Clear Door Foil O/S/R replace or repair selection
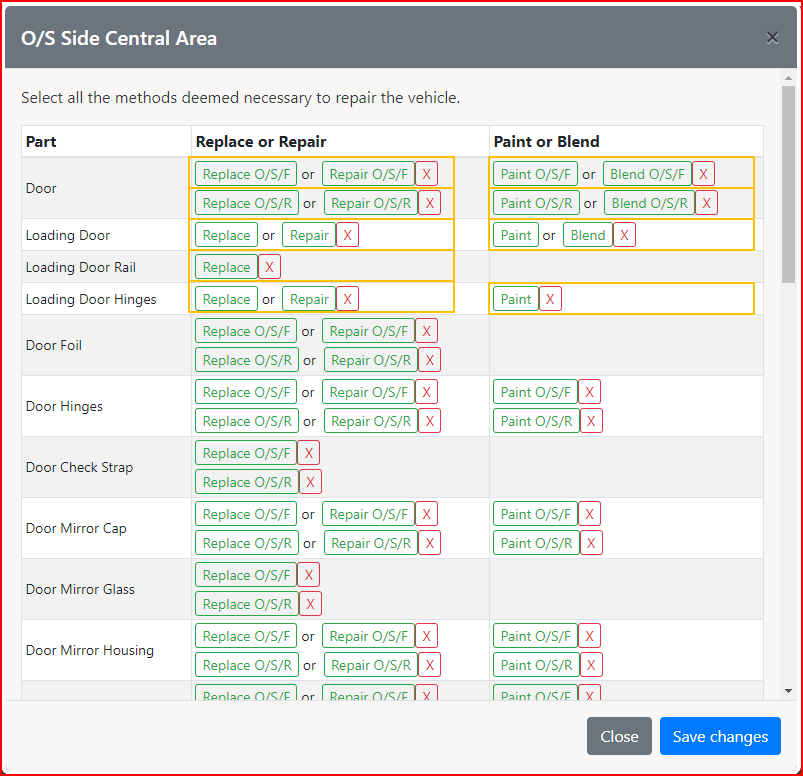The height and width of the screenshot is (776, 803). tap(430, 360)
